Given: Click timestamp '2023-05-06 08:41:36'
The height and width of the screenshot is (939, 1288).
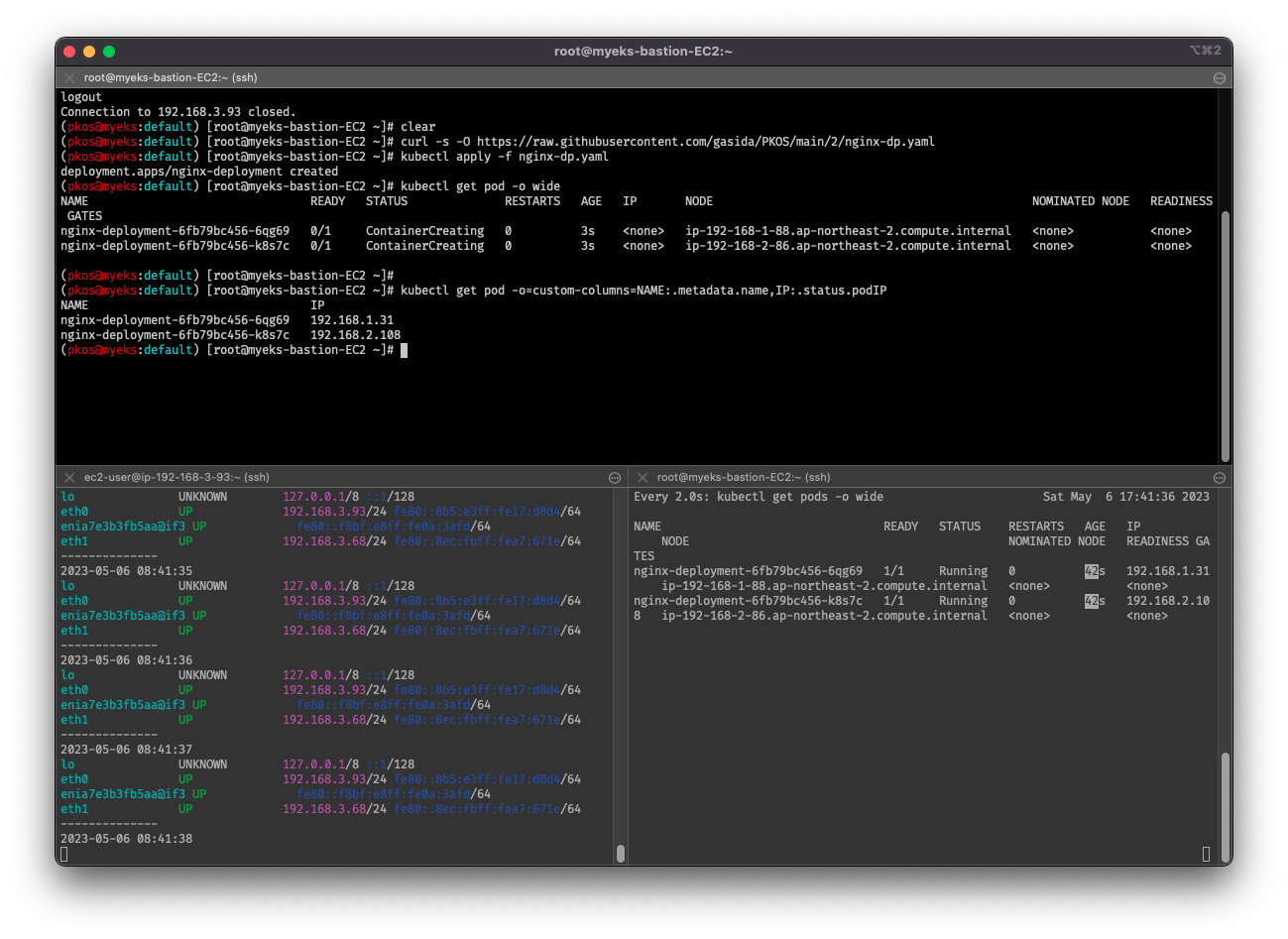Looking at the screenshot, I should (x=127, y=660).
